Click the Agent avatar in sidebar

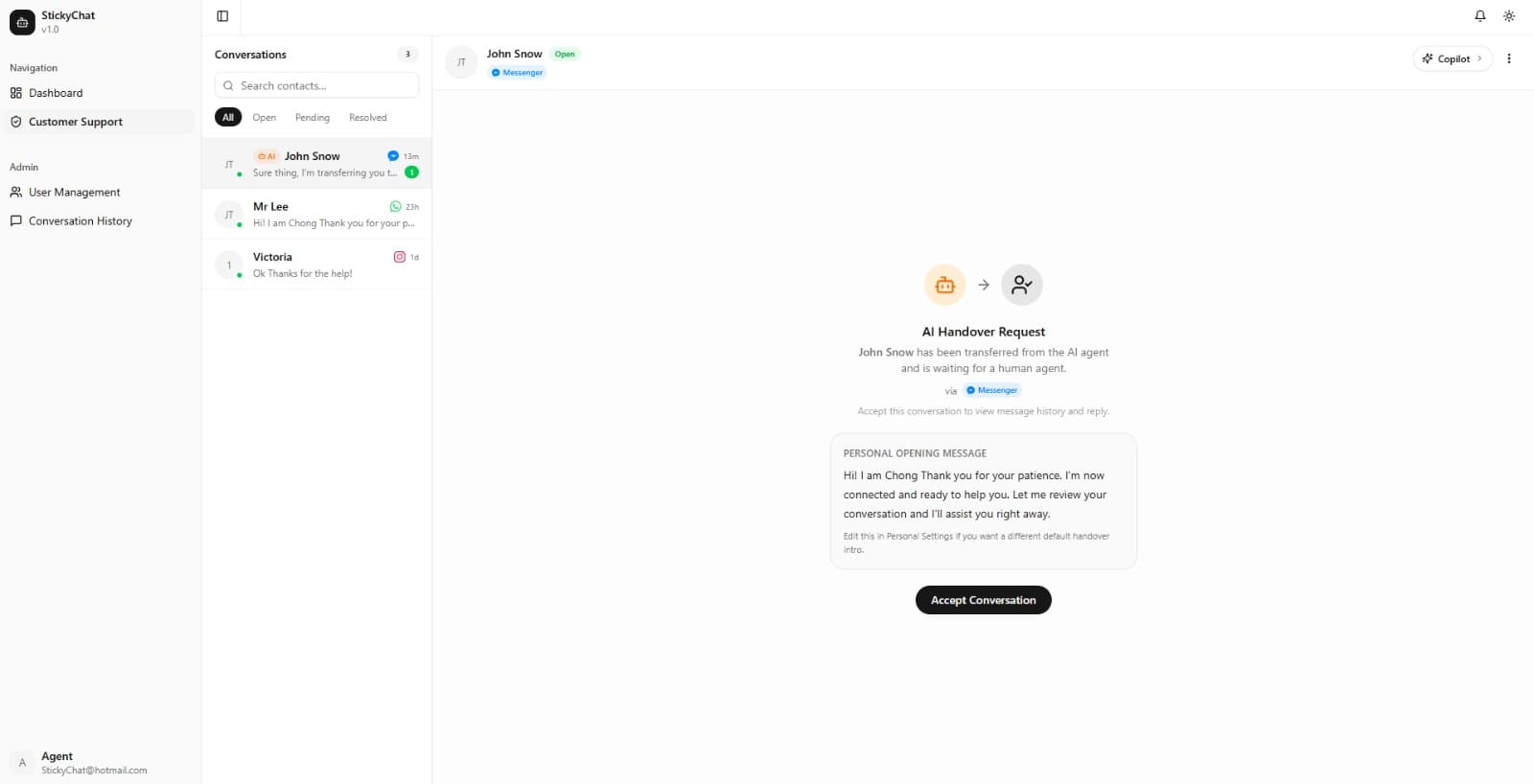(x=22, y=763)
